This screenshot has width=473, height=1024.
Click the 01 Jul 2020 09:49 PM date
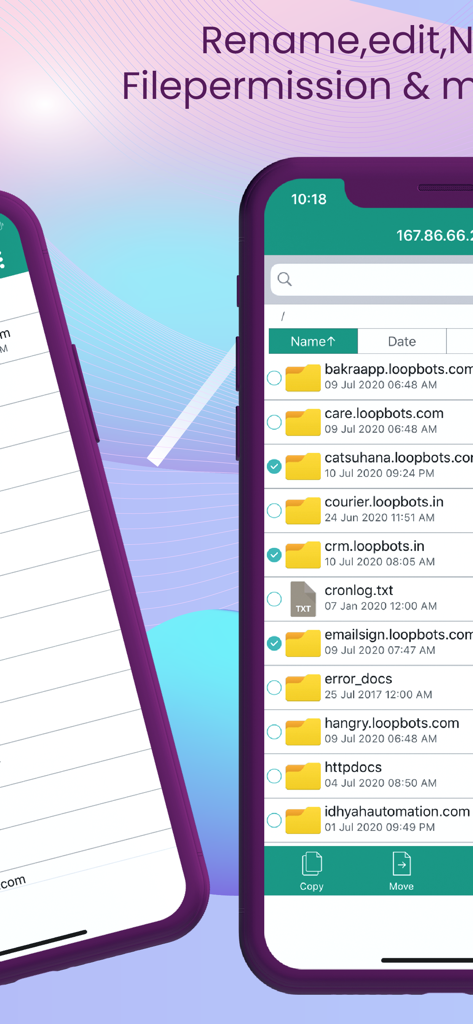coord(380,827)
